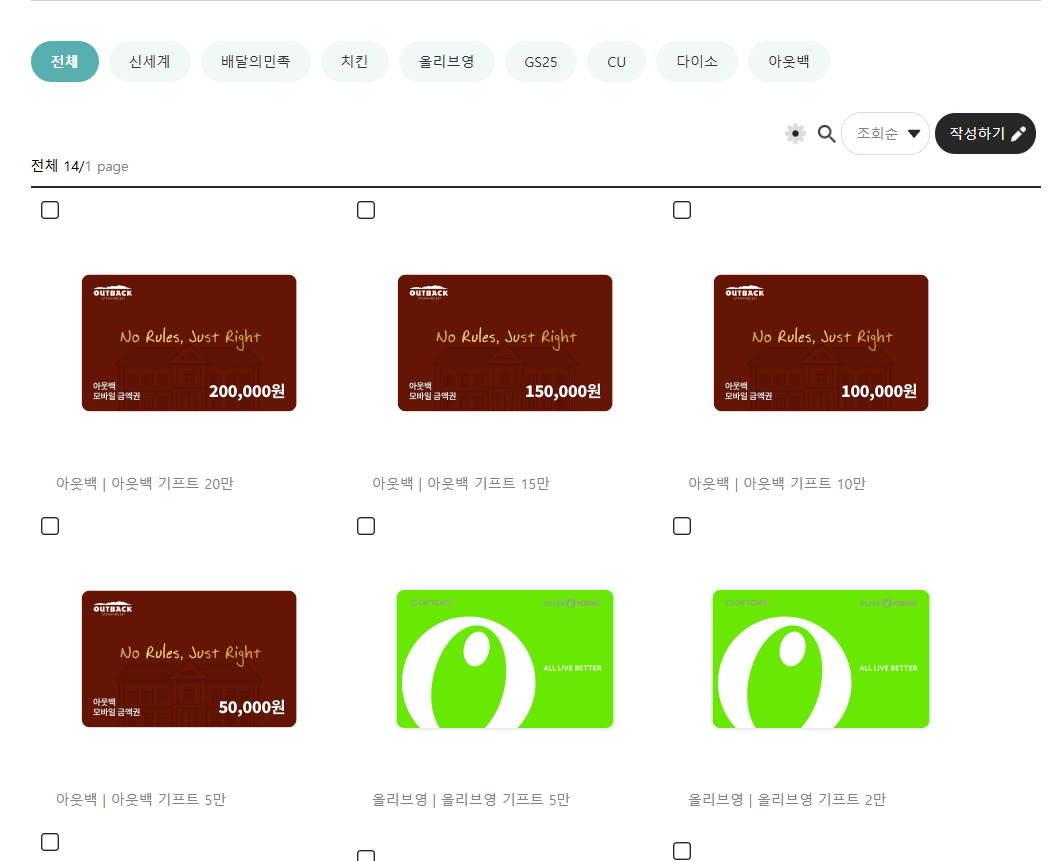Select the 올리브영 기프트 2만 checkbox
1056x861 pixels.
pyautogui.click(x=682, y=526)
